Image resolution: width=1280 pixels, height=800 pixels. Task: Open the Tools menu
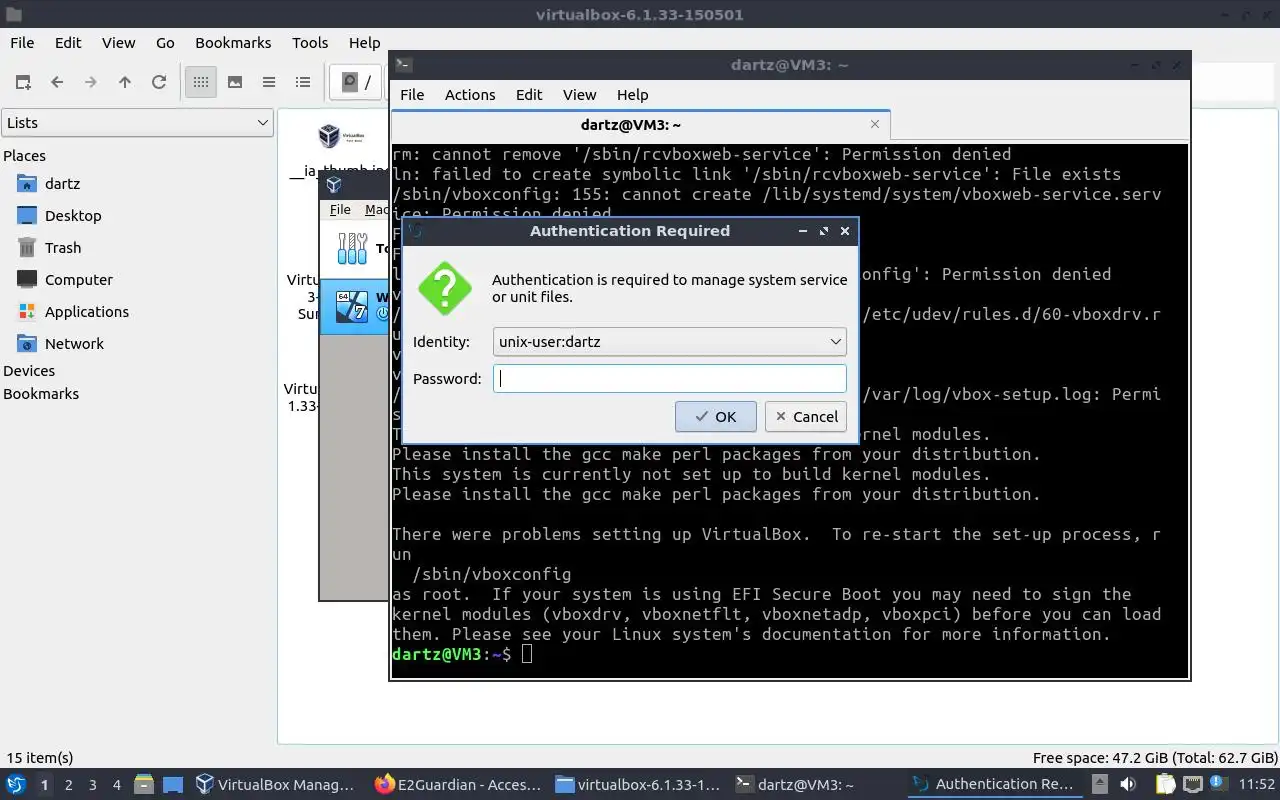(310, 43)
